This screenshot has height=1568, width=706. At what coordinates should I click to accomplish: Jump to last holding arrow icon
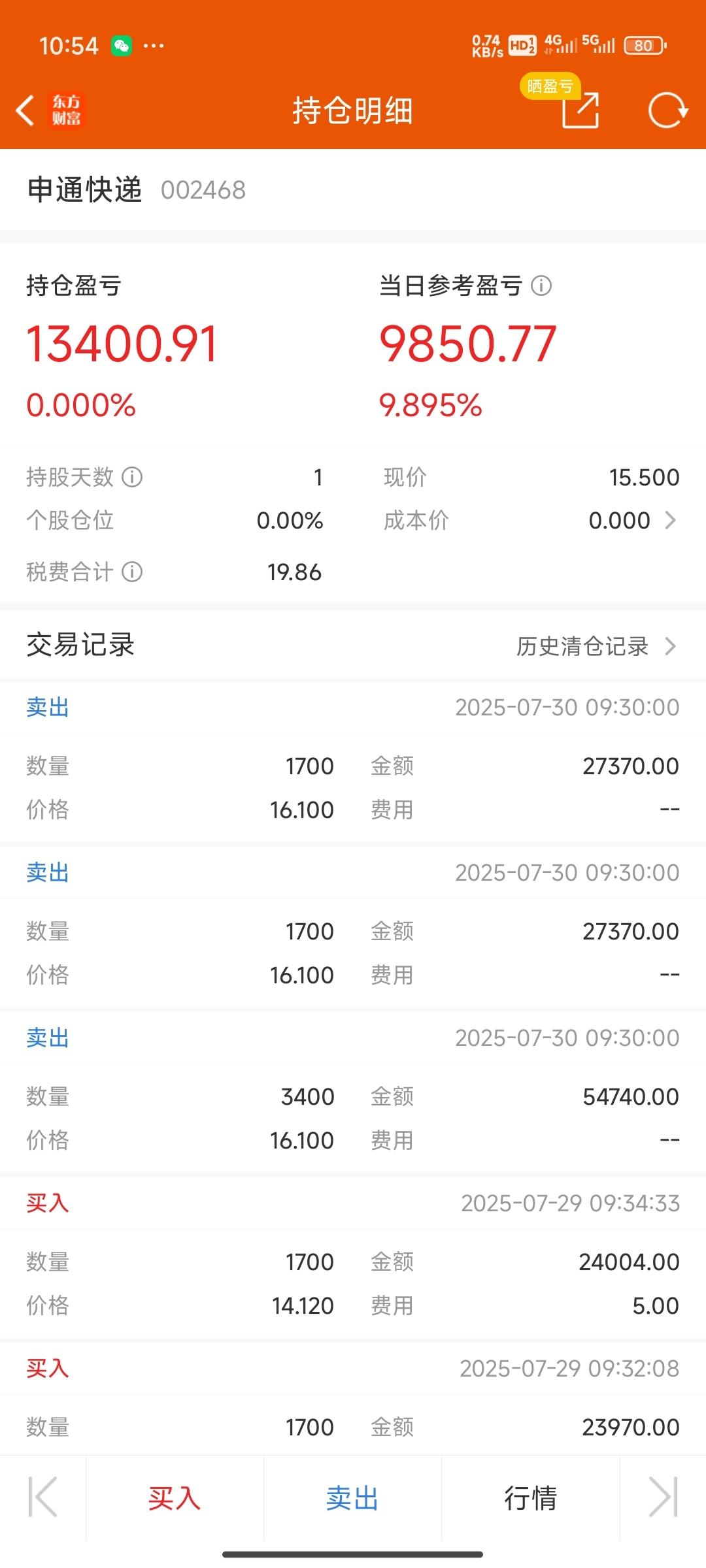point(663,1497)
